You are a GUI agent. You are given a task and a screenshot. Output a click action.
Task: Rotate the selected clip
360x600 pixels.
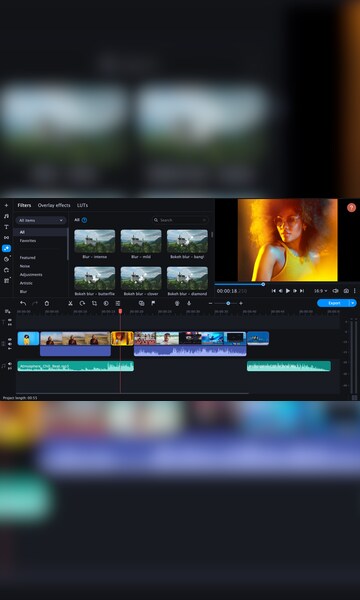[x=82, y=303]
